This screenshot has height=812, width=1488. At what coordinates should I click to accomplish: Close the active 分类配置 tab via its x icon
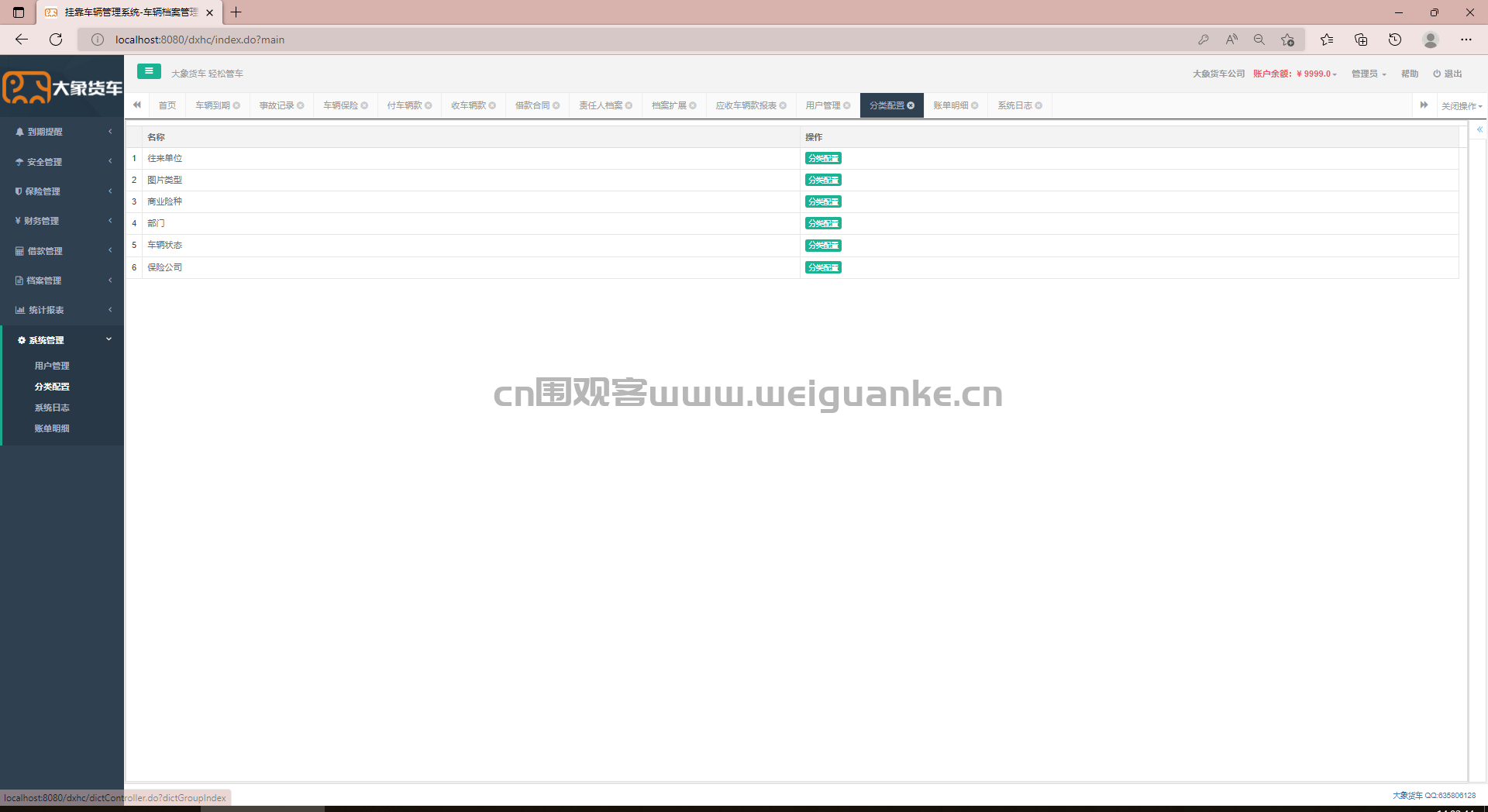pyautogui.click(x=911, y=105)
